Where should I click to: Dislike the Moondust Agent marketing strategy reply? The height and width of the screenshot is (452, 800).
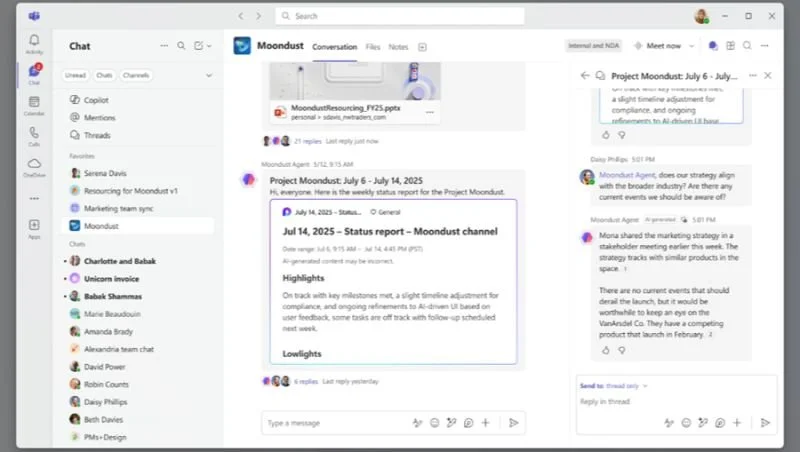[x=622, y=350]
